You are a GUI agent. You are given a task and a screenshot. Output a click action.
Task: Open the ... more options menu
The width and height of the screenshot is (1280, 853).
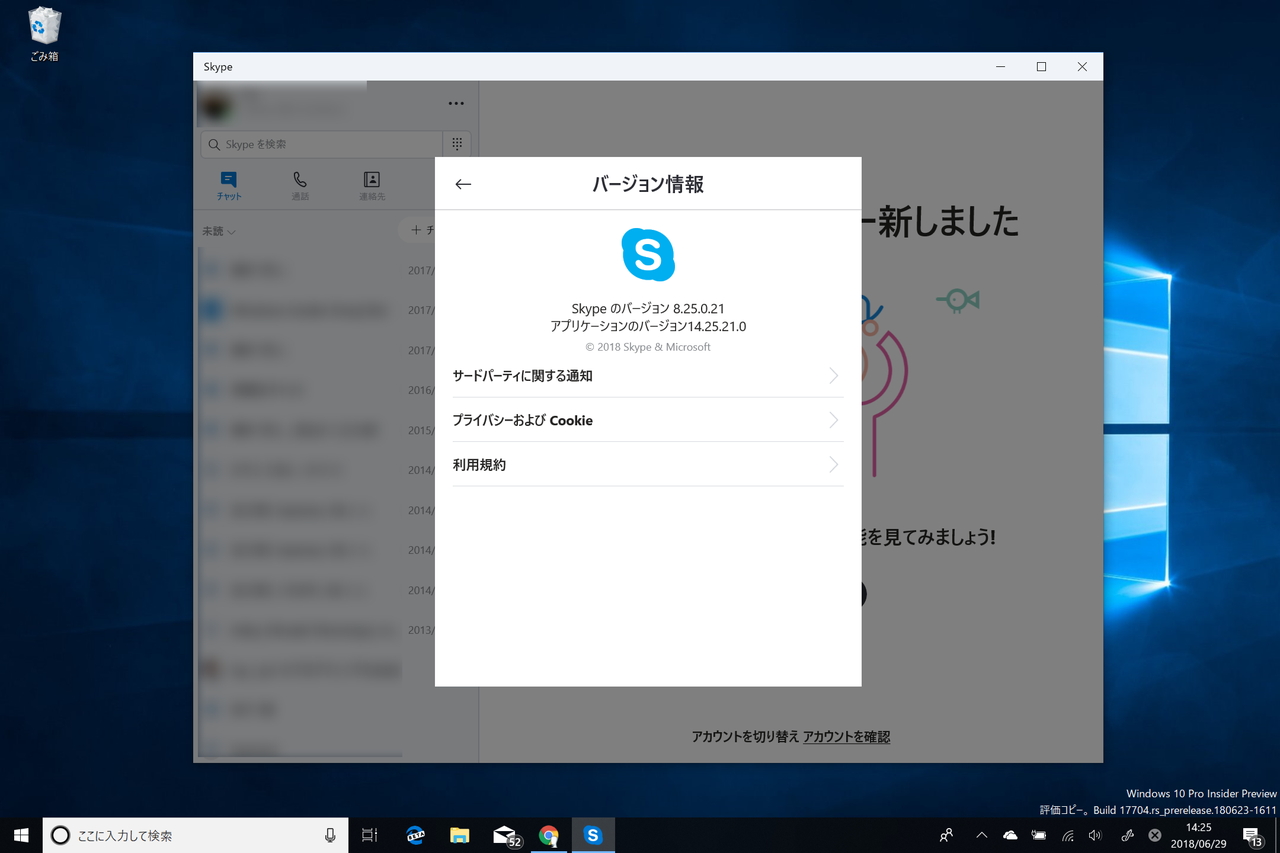[x=456, y=103]
